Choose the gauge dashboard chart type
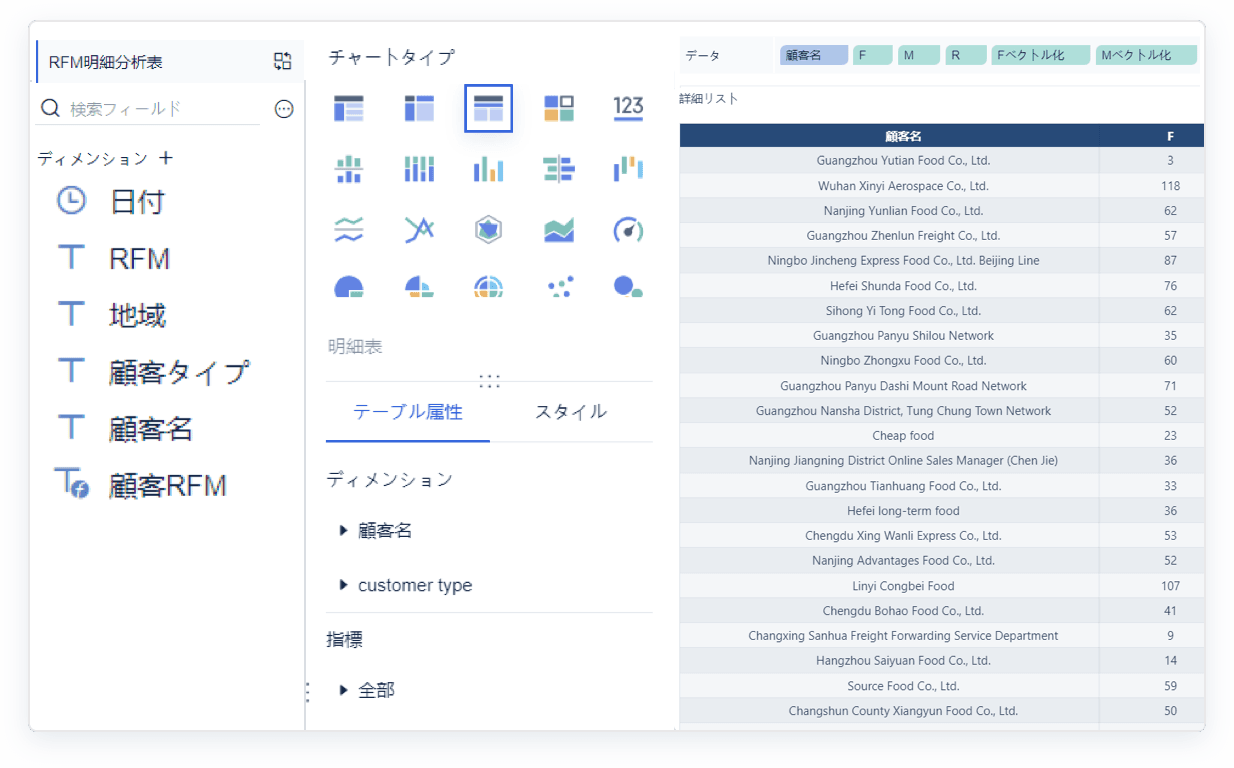 coord(628,230)
